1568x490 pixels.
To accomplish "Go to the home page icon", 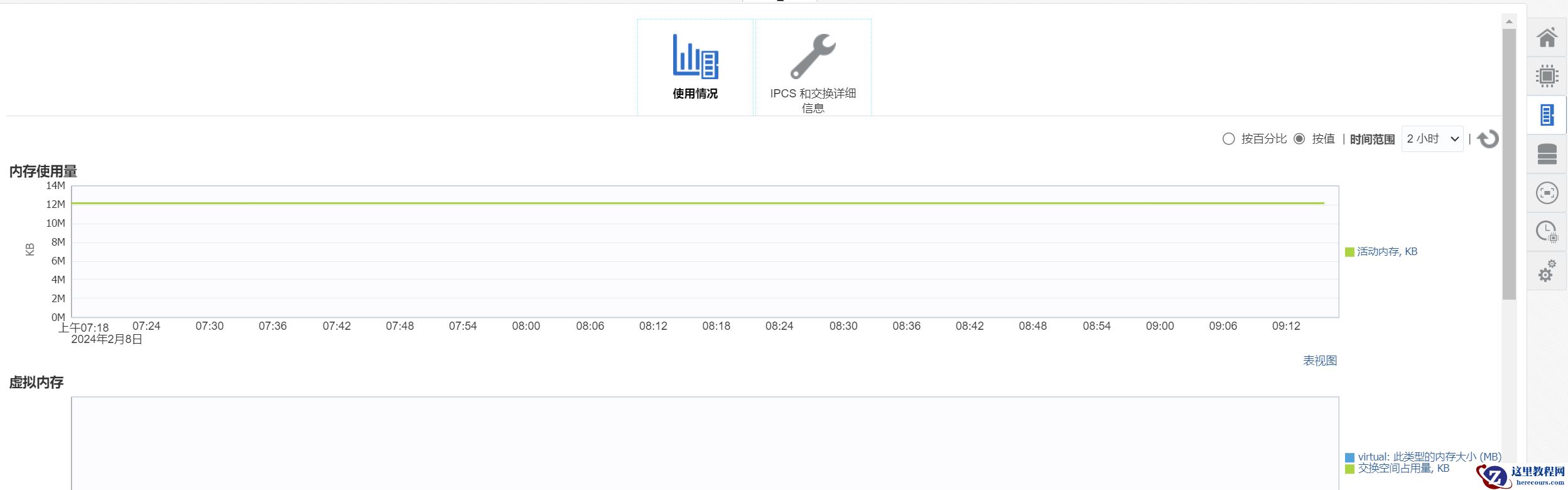I will (x=1547, y=38).
